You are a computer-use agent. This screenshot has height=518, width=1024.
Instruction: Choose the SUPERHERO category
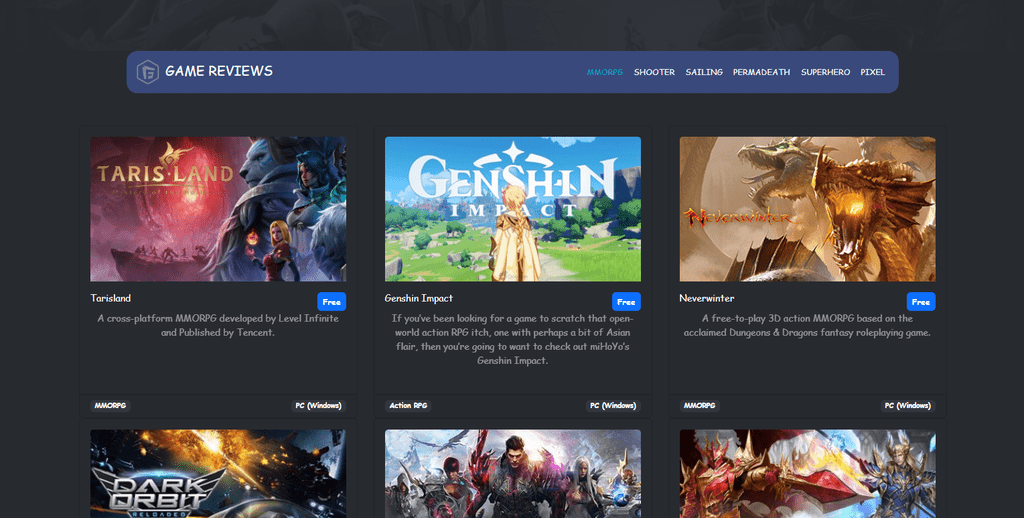point(825,72)
